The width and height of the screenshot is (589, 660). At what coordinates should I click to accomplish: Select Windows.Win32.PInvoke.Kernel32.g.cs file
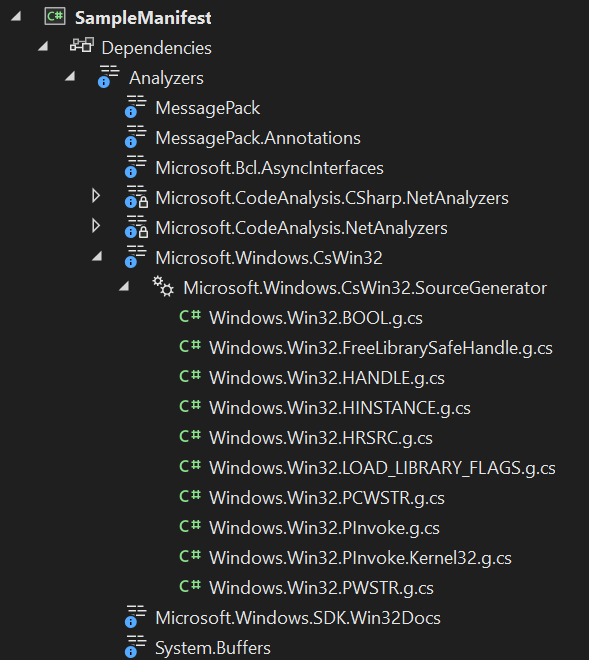click(360, 558)
